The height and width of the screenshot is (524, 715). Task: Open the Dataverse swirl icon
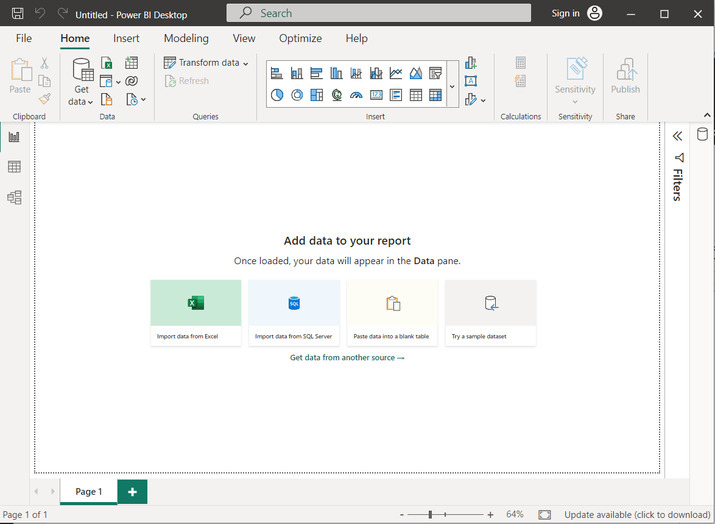131,81
